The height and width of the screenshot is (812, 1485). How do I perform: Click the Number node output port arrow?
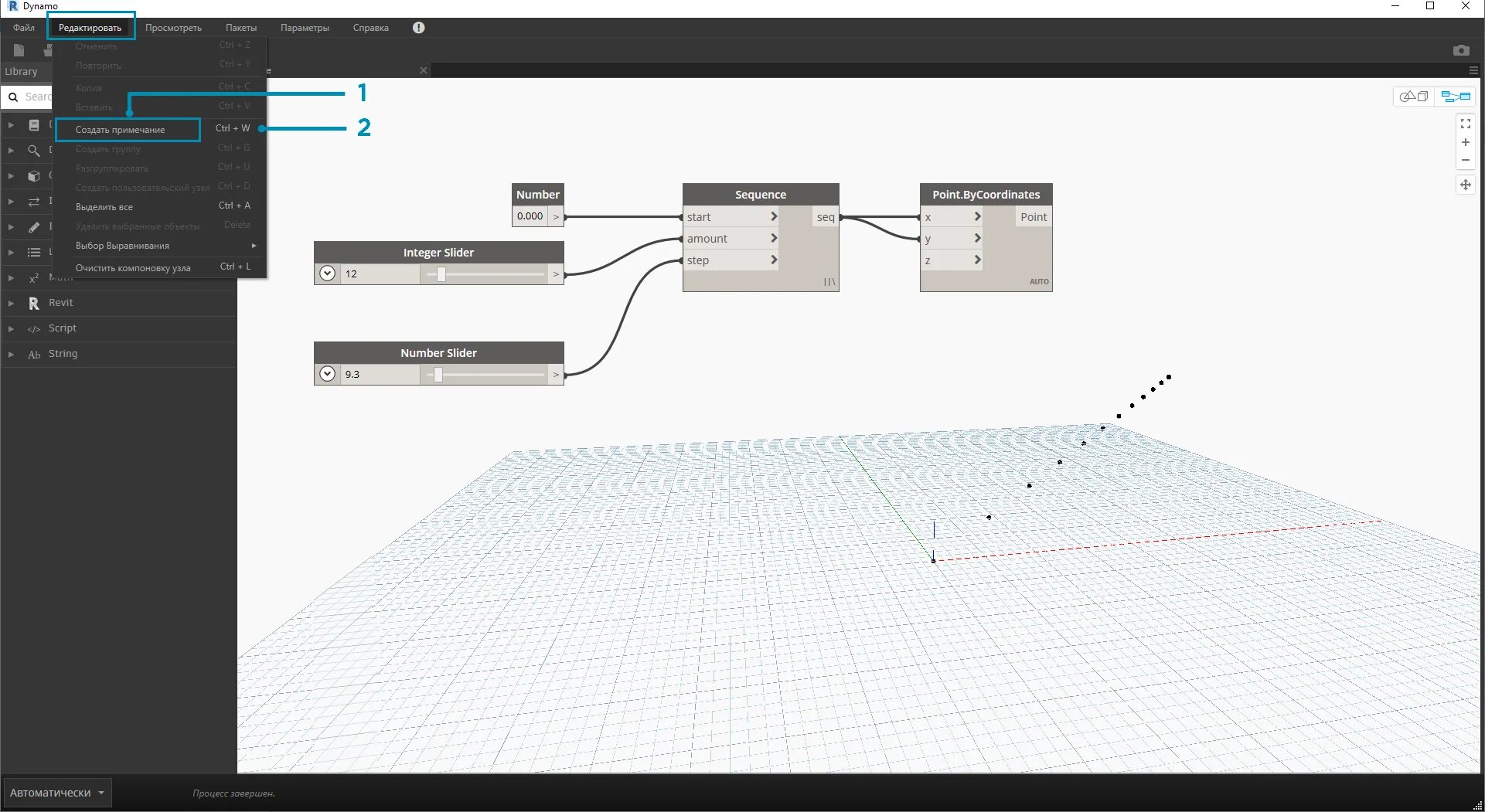(x=556, y=216)
